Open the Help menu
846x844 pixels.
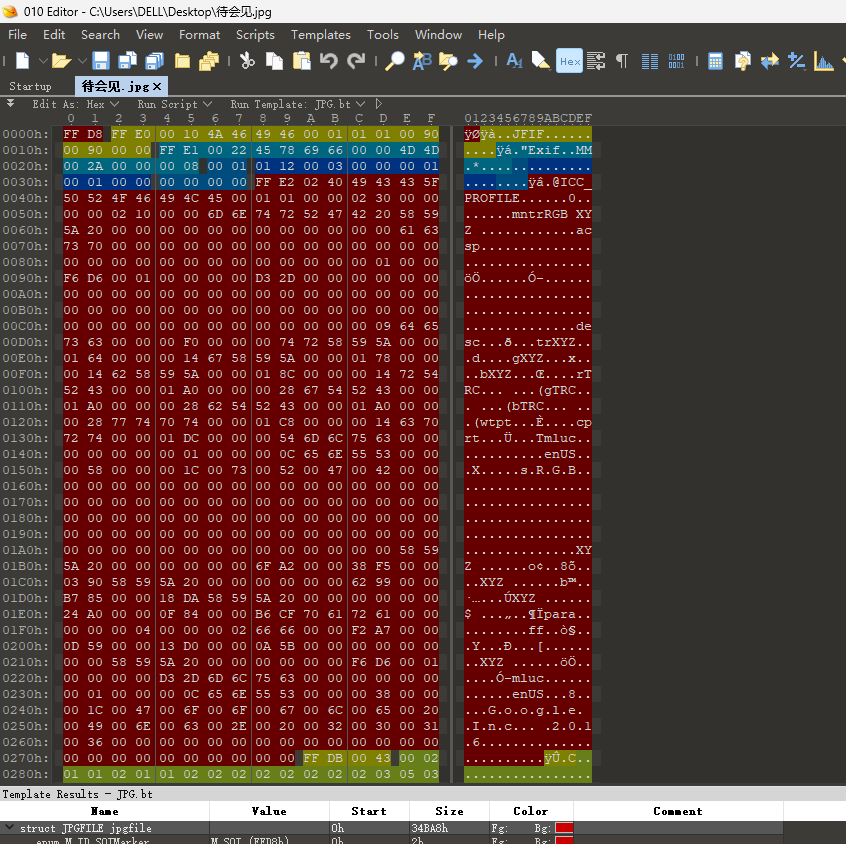[x=491, y=35]
